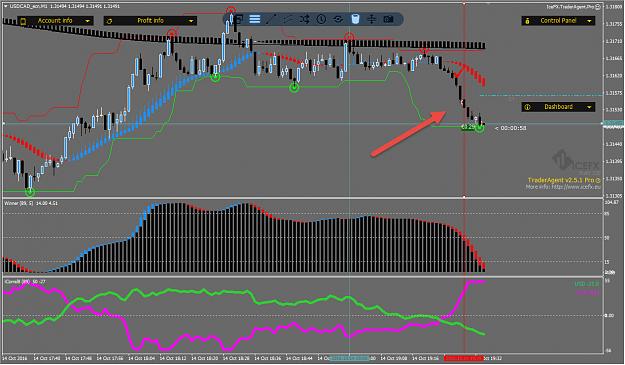Select the dashed line drawing tool
625x365 pixels.
pos(288,19)
